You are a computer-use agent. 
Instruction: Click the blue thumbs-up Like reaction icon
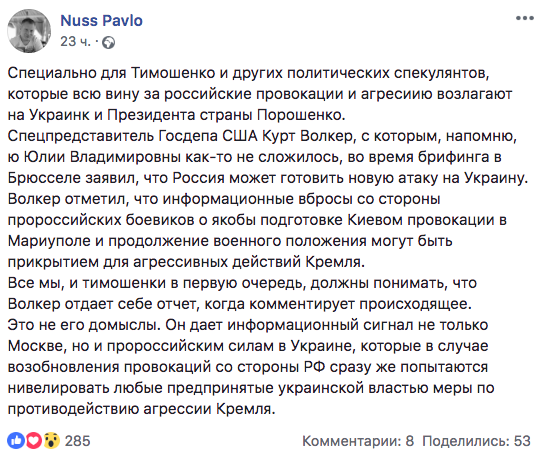tap(15, 441)
